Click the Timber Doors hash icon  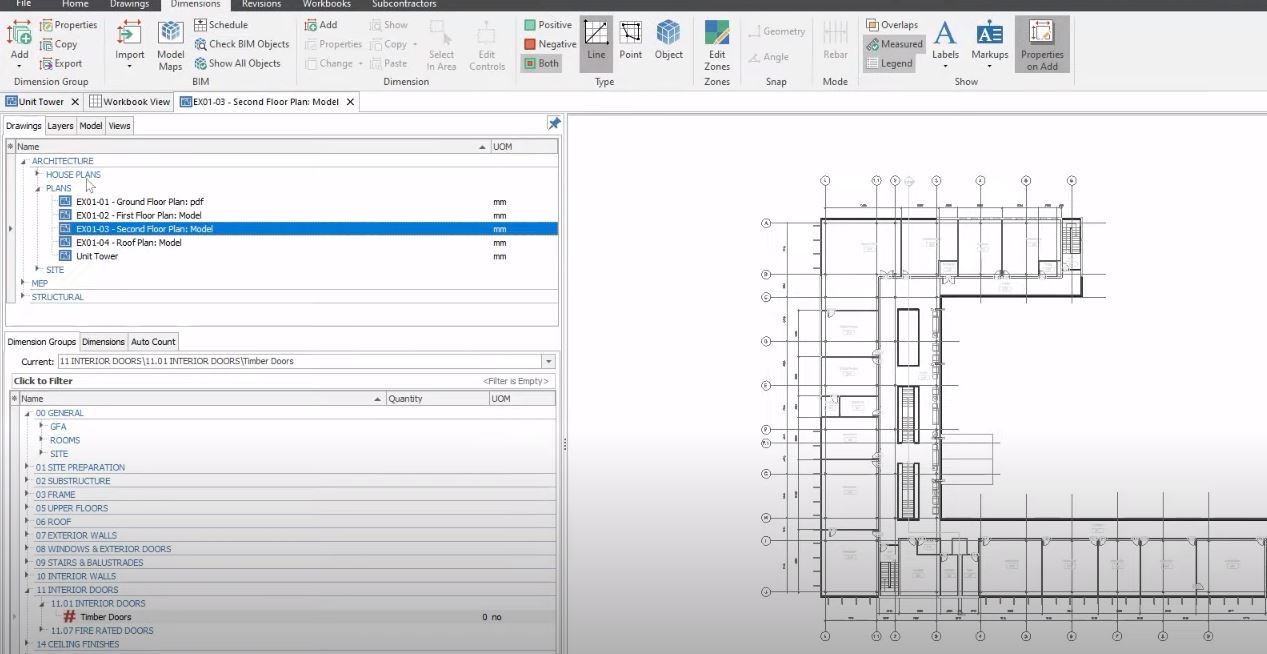69,617
